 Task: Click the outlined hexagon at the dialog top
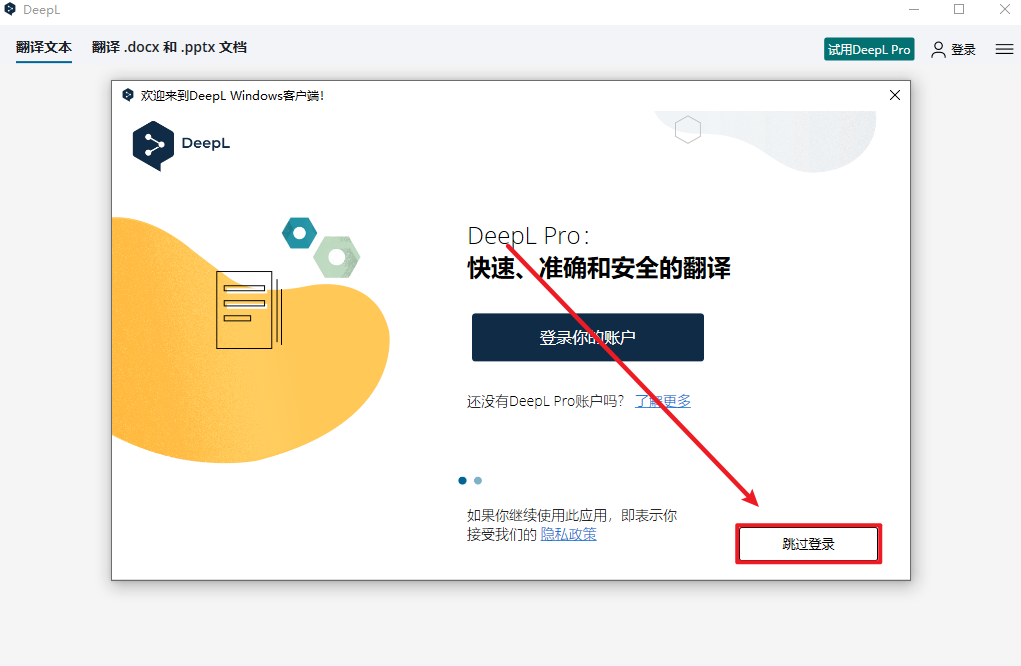click(x=687, y=130)
